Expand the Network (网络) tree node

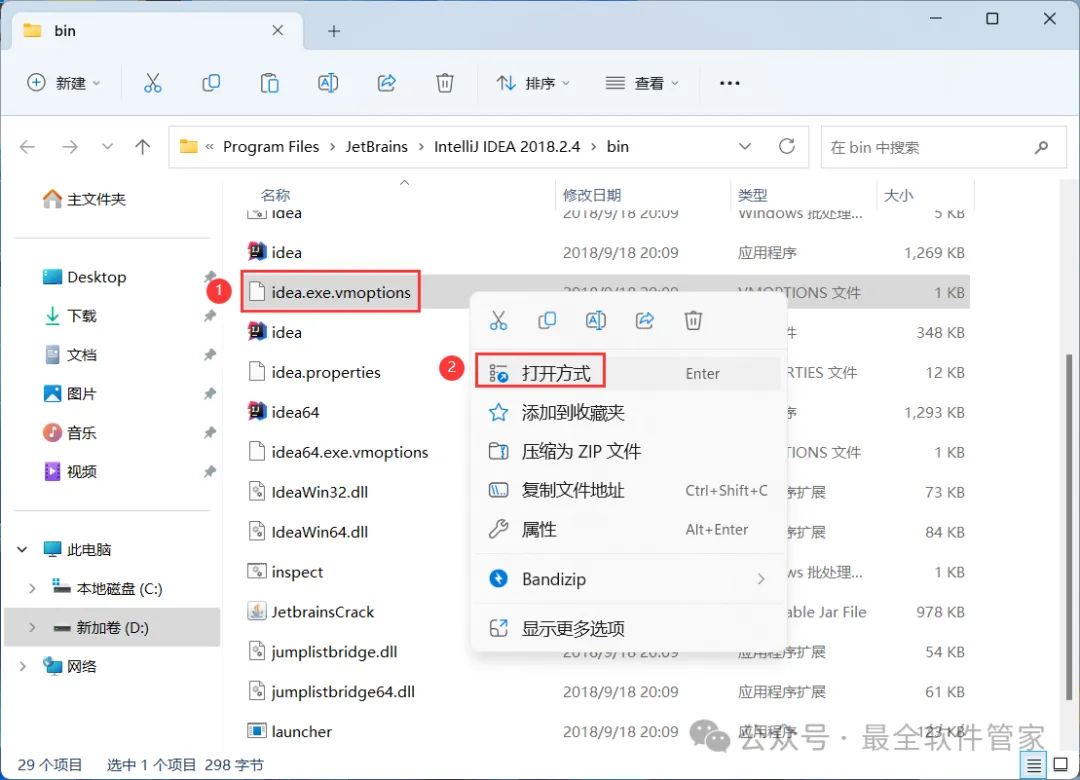pyautogui.click(x=22, y=666)
